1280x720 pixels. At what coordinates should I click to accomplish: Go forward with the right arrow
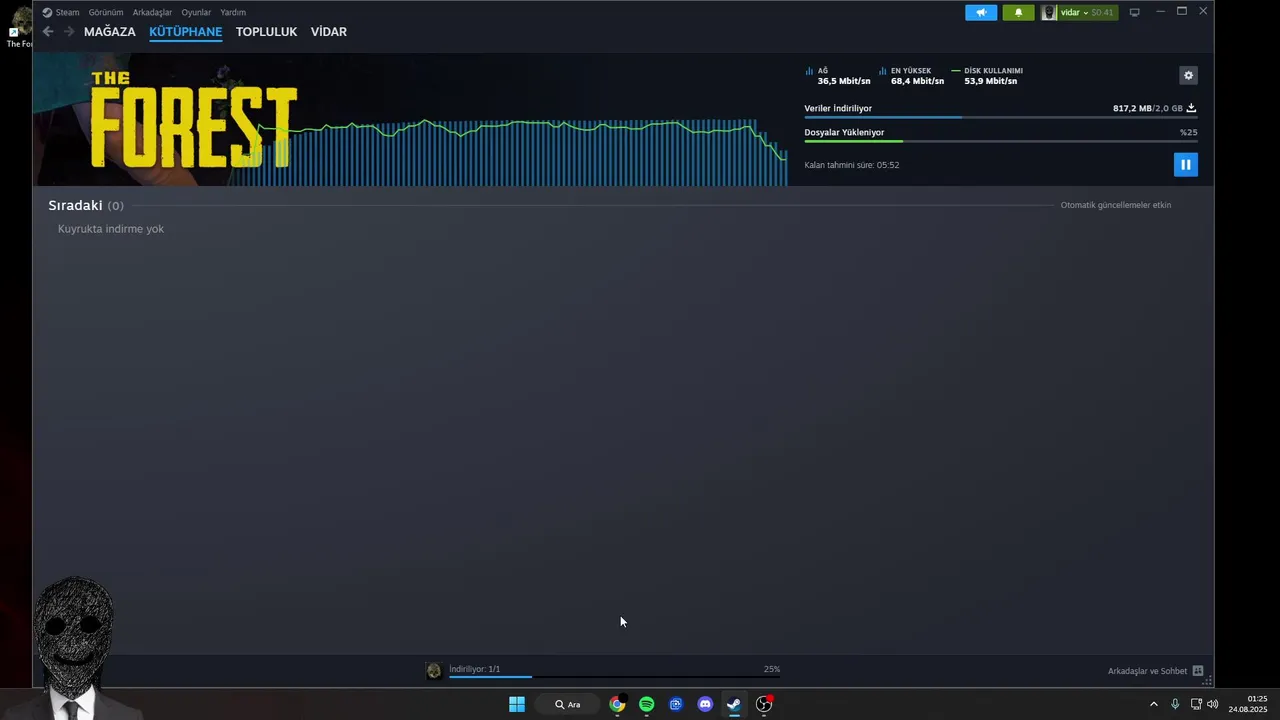tap(69, 32)
